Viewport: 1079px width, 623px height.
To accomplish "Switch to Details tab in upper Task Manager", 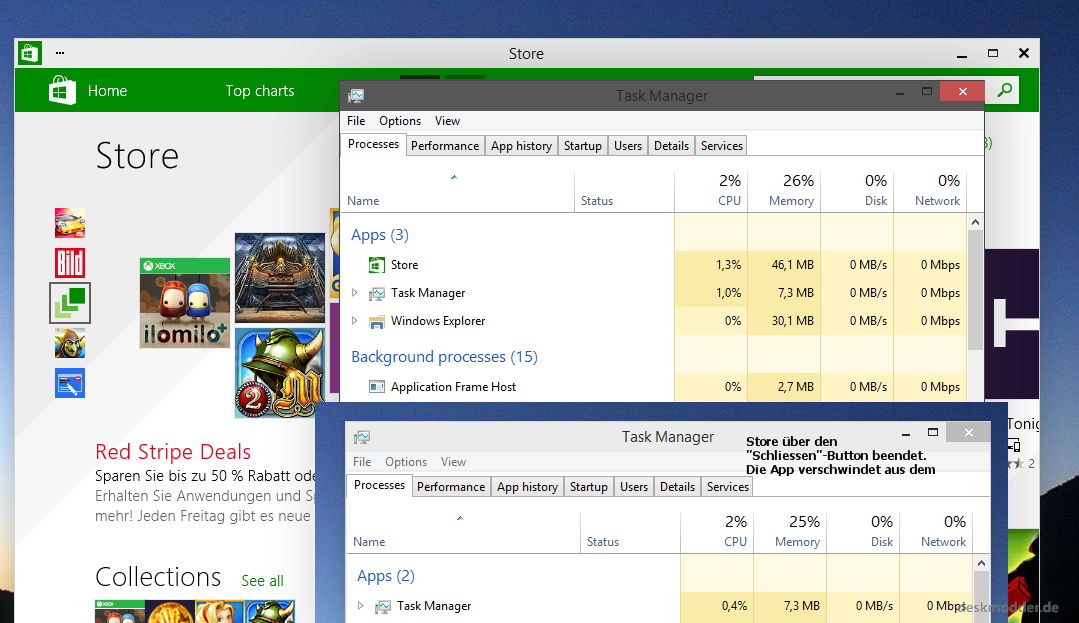I will coord(671,146).
